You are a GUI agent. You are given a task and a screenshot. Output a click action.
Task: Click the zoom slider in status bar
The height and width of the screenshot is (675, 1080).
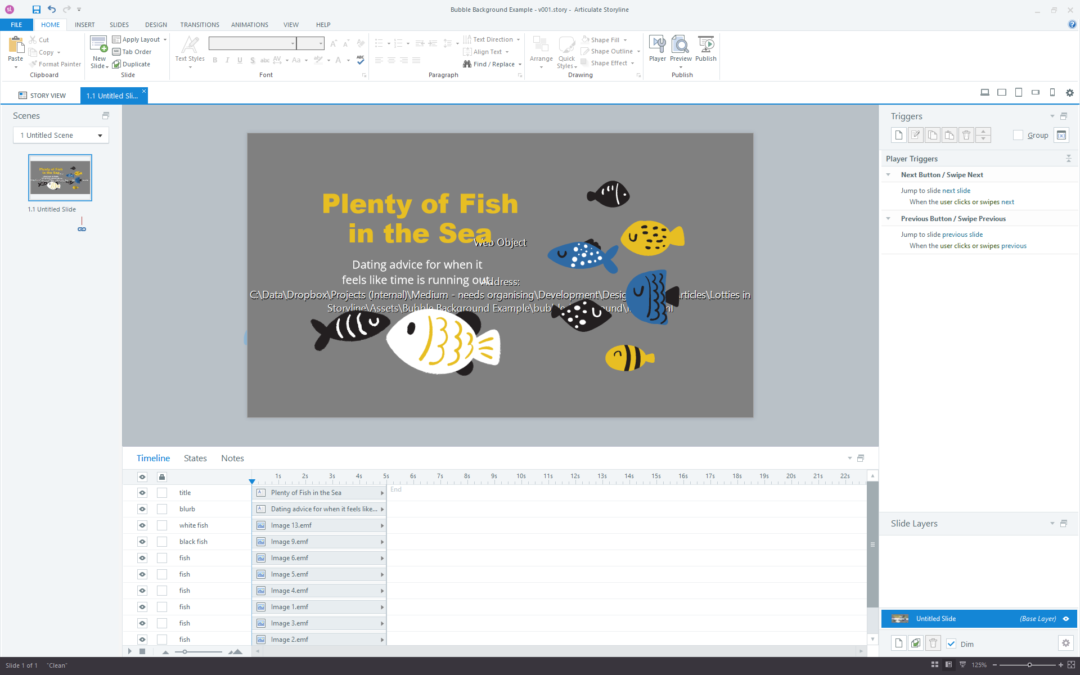(1029, 665)
